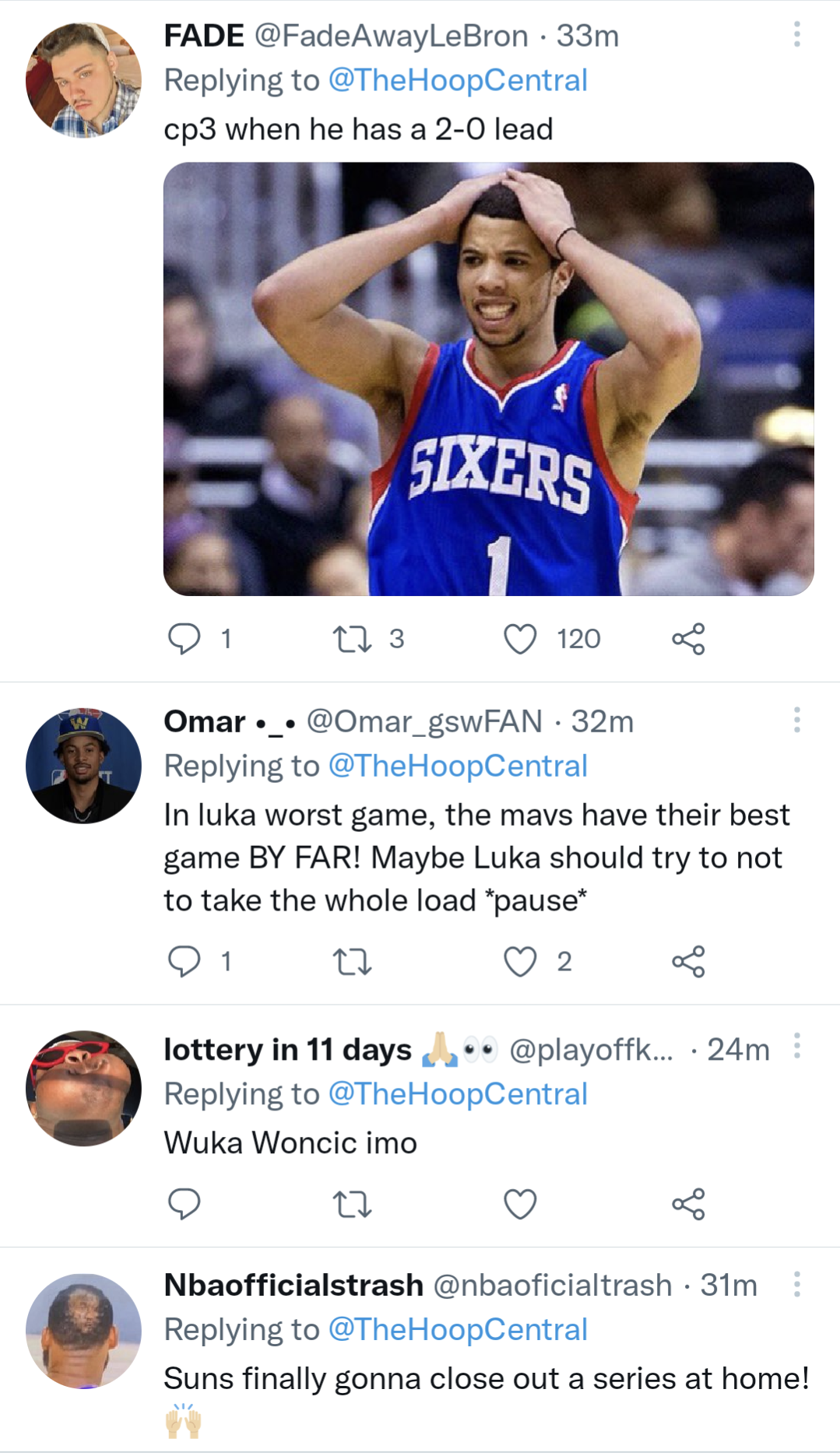The image size is (840, 1456).
Task: Like the Wuka Woncic tweet
Action: (520, 1204)
